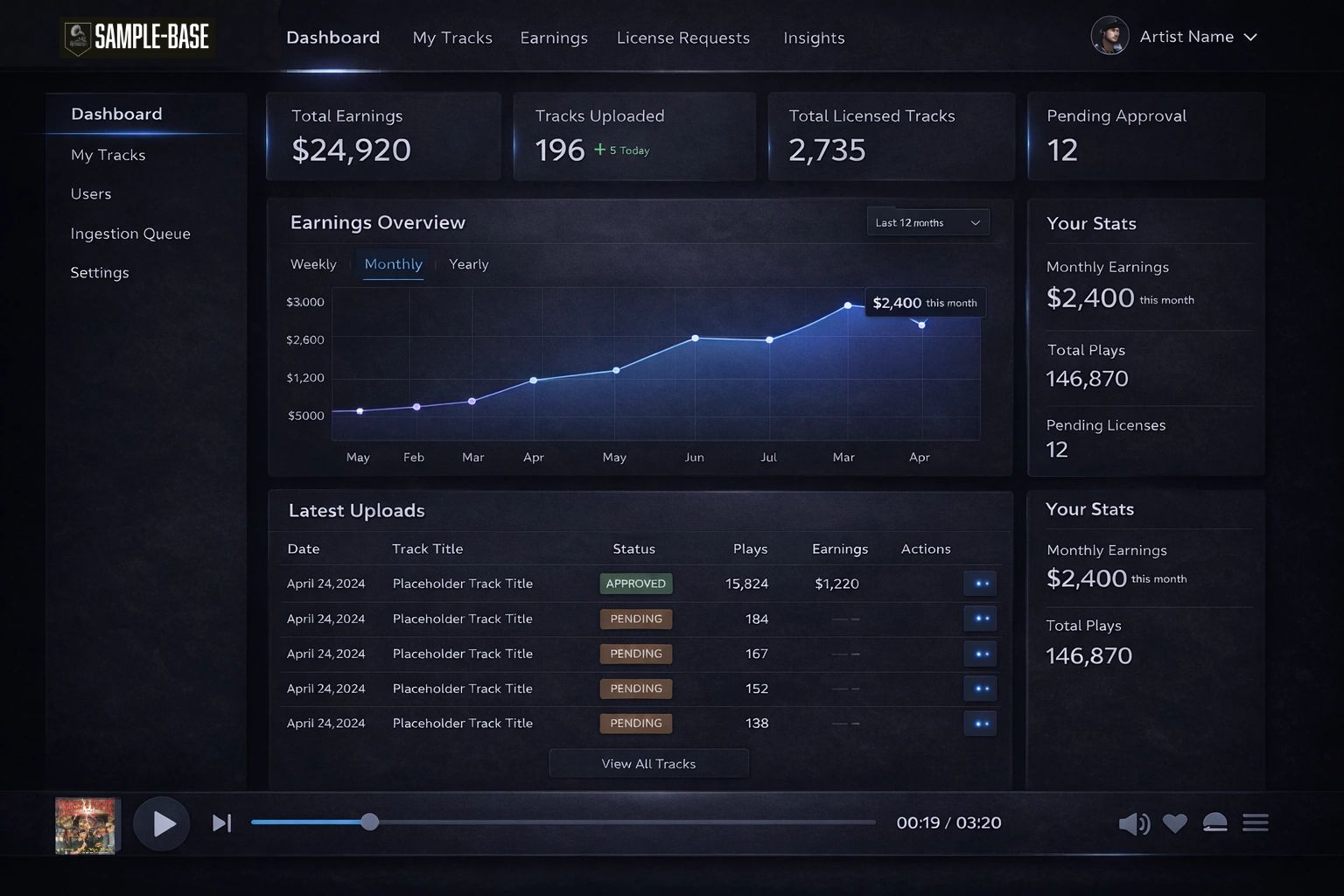Open actions for the 138-plays track
1344x896 pixels.
(x=980, y=724)
